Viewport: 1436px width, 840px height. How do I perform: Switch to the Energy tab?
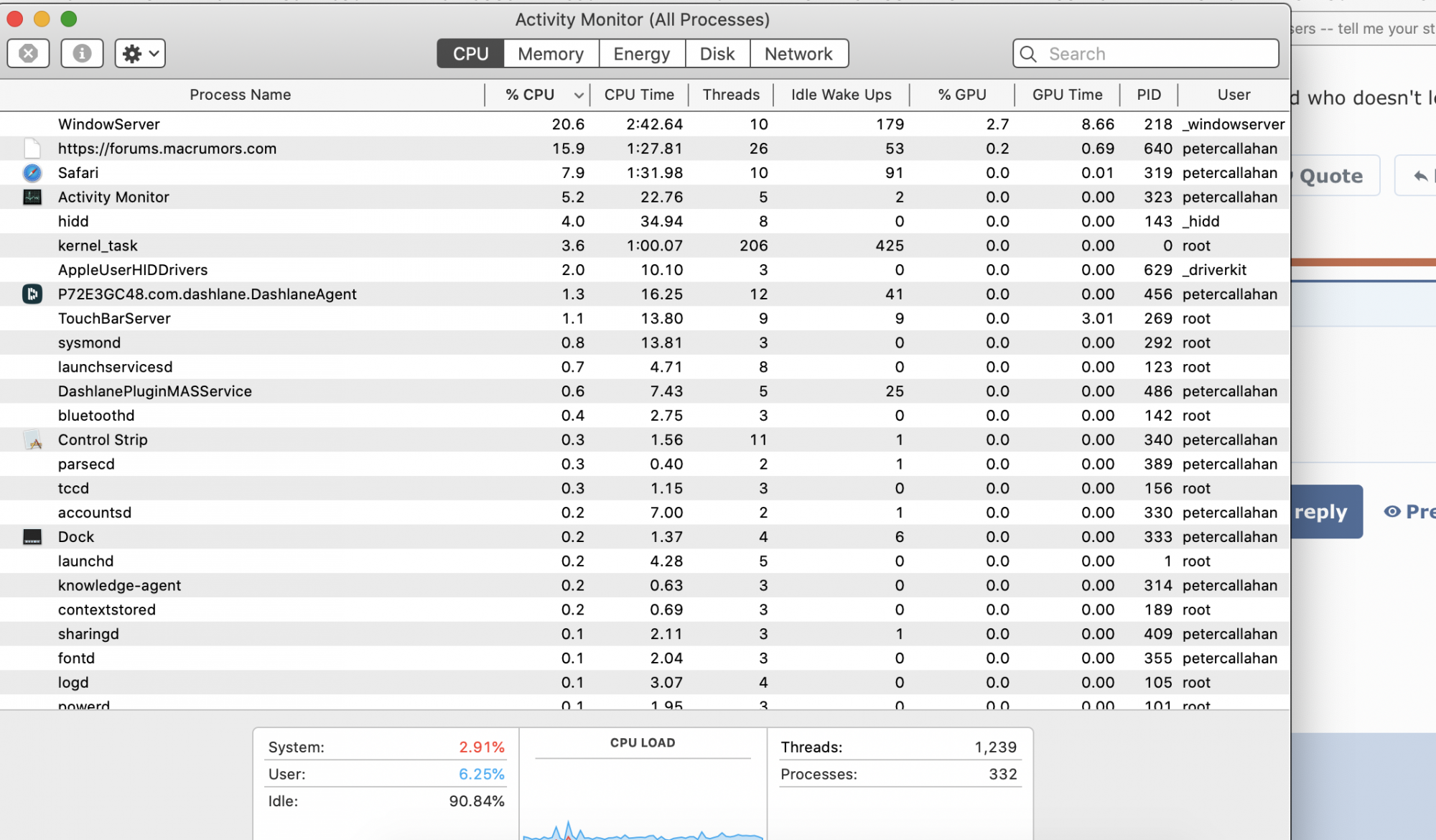click(641, 54)
